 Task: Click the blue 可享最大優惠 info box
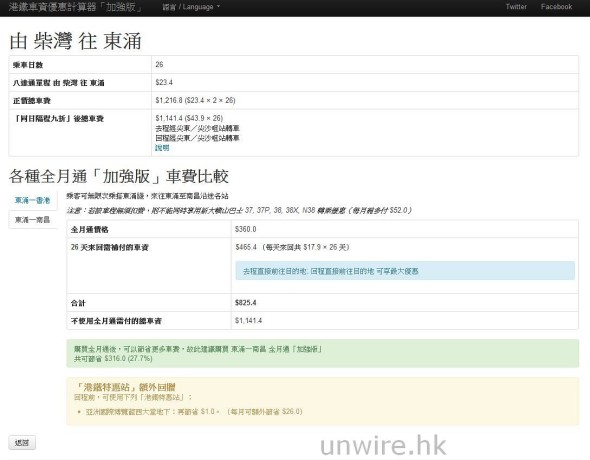(x=405, y=271)
